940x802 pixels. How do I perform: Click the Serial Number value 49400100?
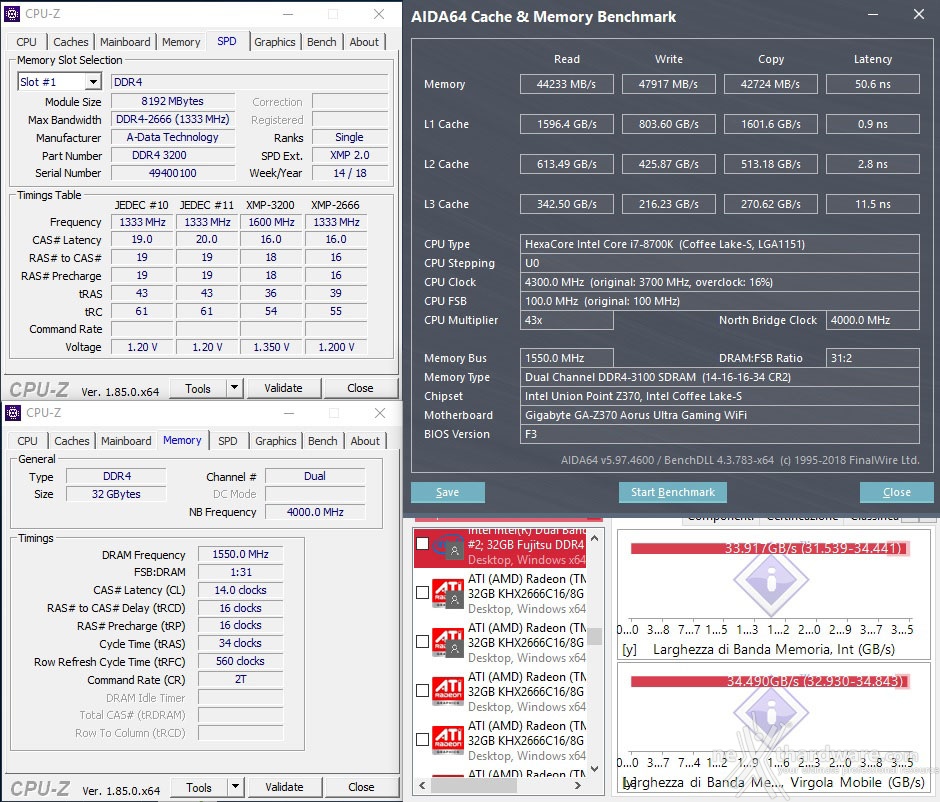(173, 173)
